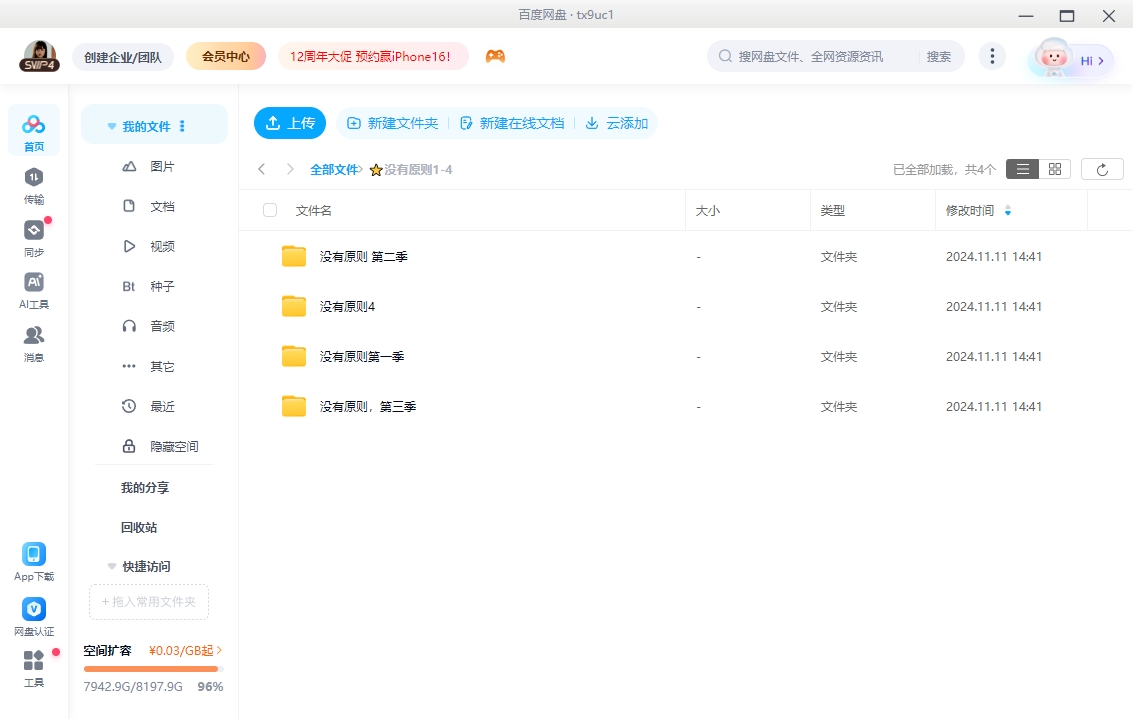Click the game controller icon in top bar

point(495,56)
